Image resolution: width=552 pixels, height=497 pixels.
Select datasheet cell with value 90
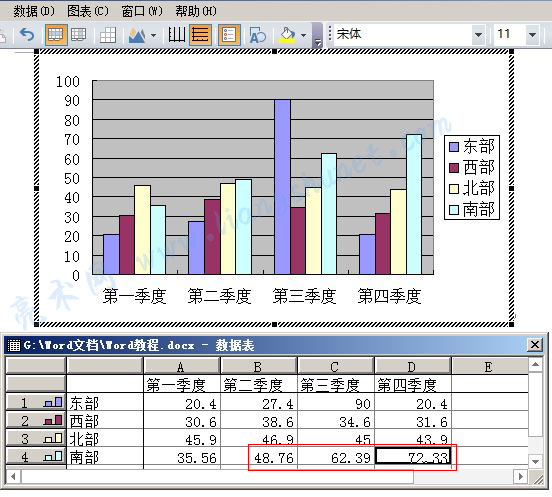pos(336,402)
